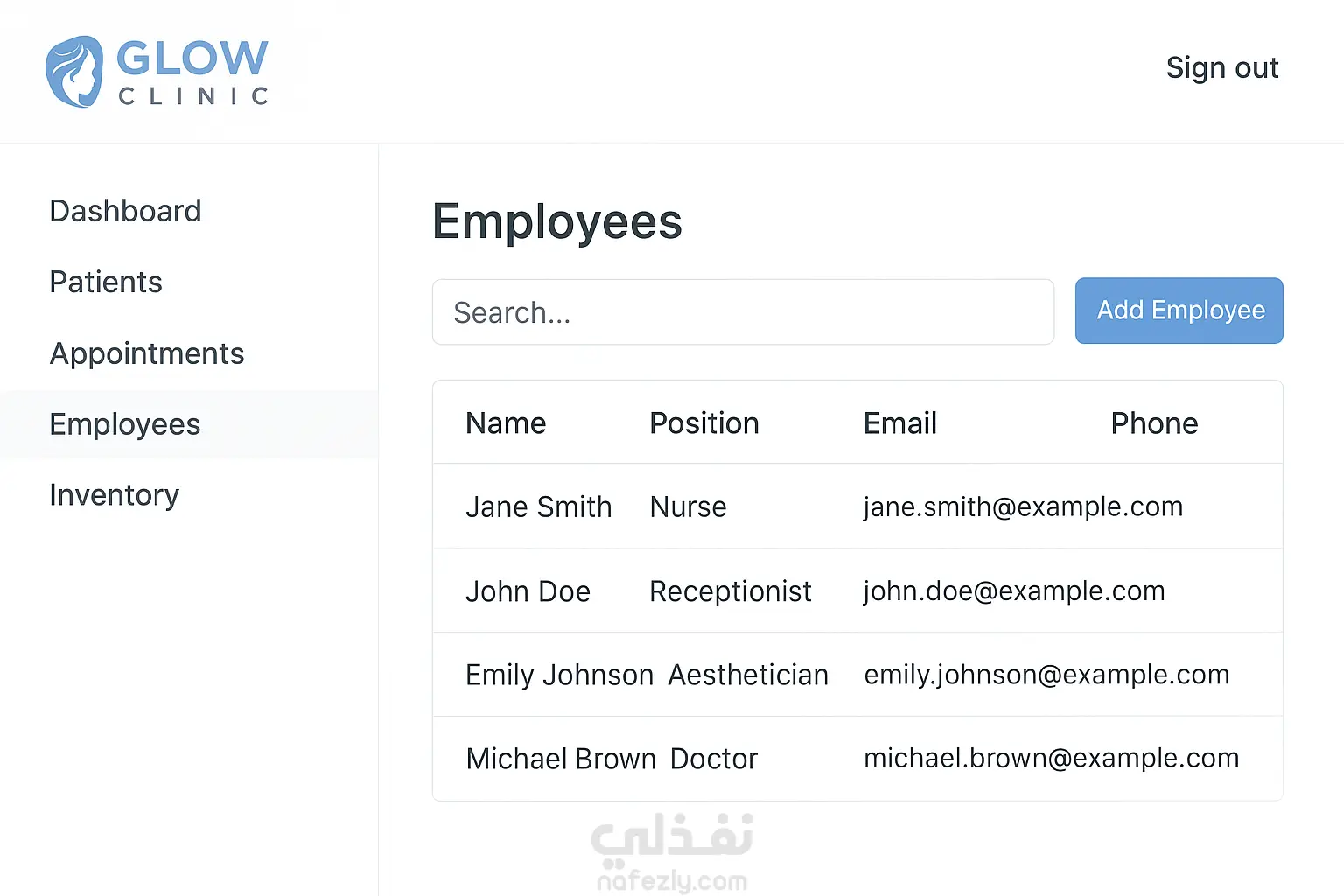
Task: Click the jane.smith@example.com email address
Action: [1023, 507]
